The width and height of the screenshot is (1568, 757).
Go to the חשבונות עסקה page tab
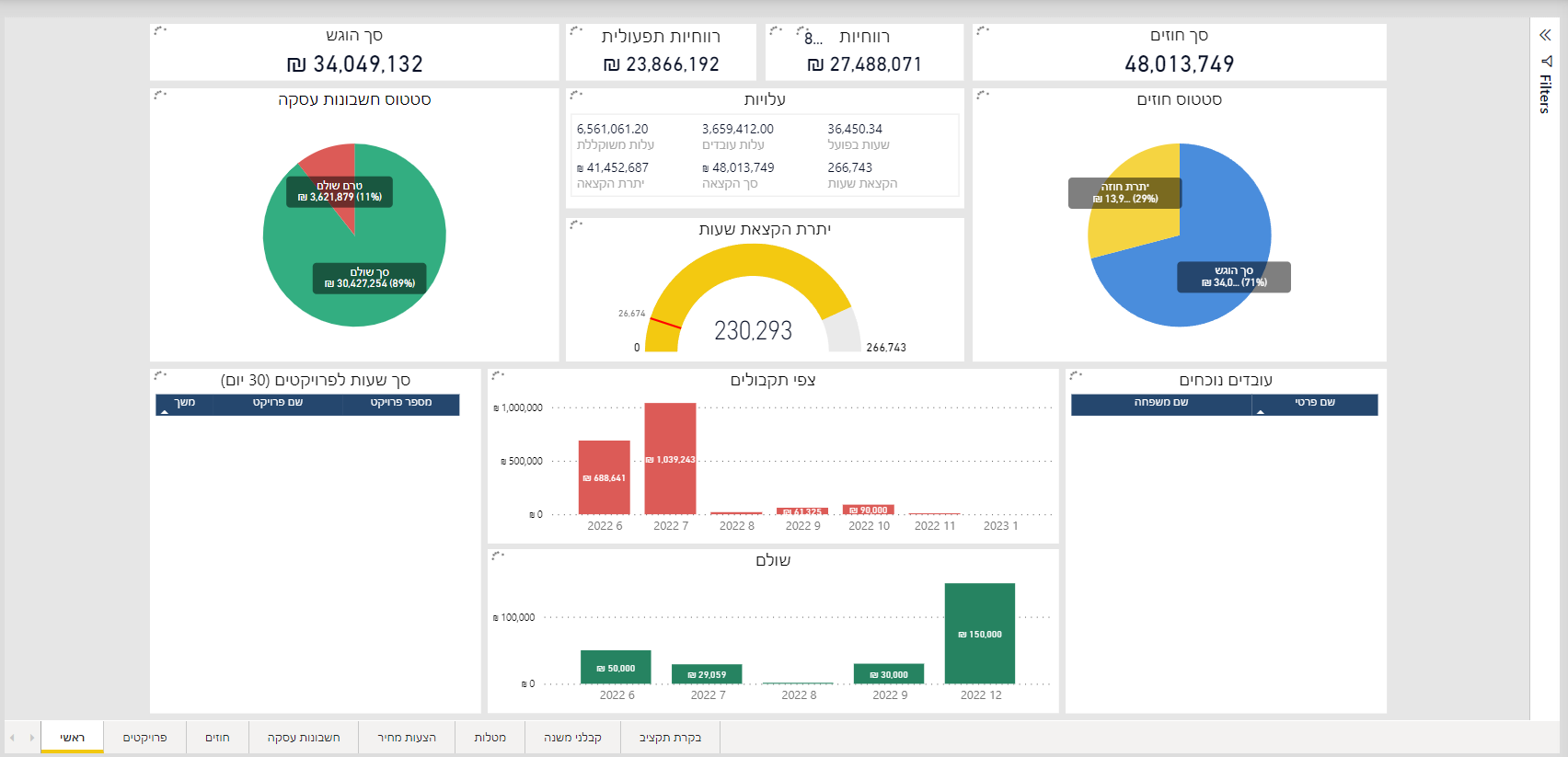304,738
